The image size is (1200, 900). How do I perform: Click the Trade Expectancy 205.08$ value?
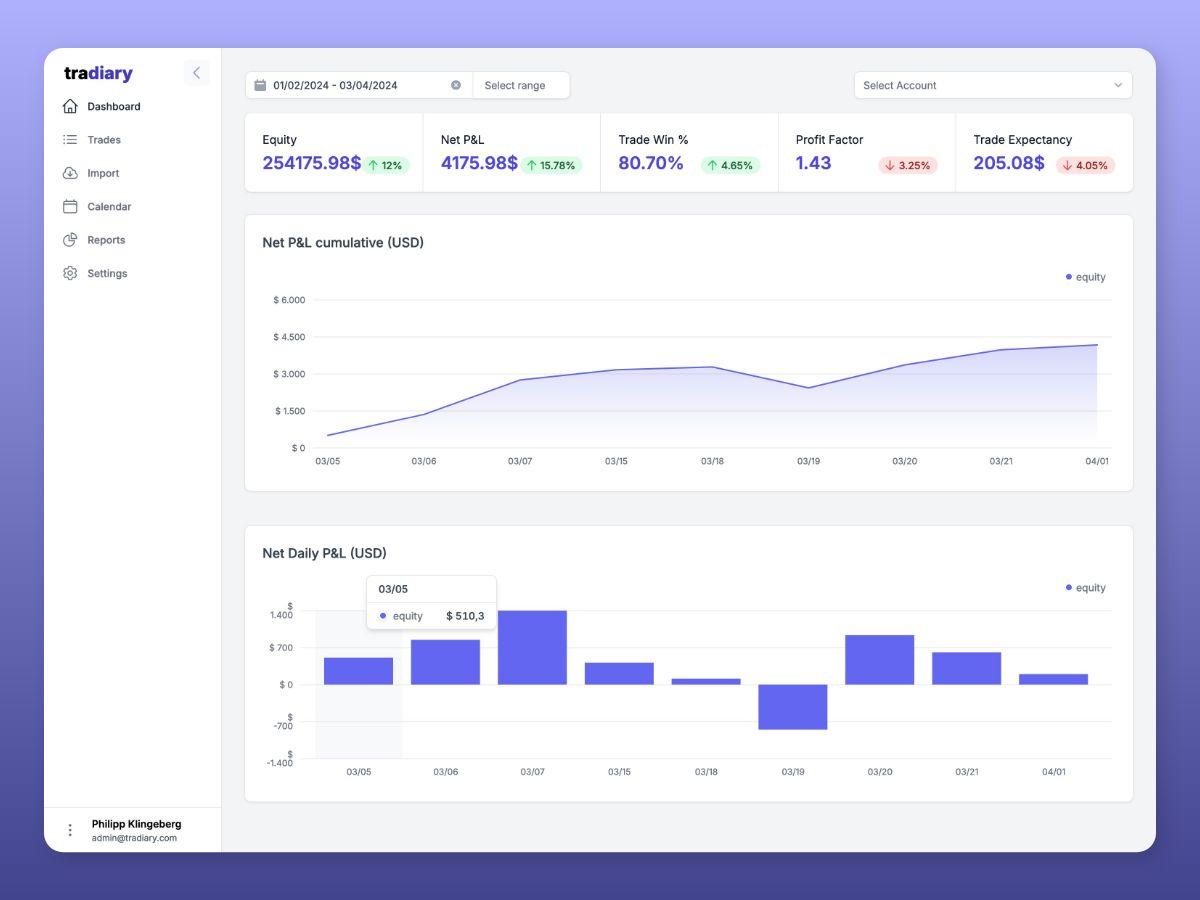pyautogui.click(x=1009, y=163)
